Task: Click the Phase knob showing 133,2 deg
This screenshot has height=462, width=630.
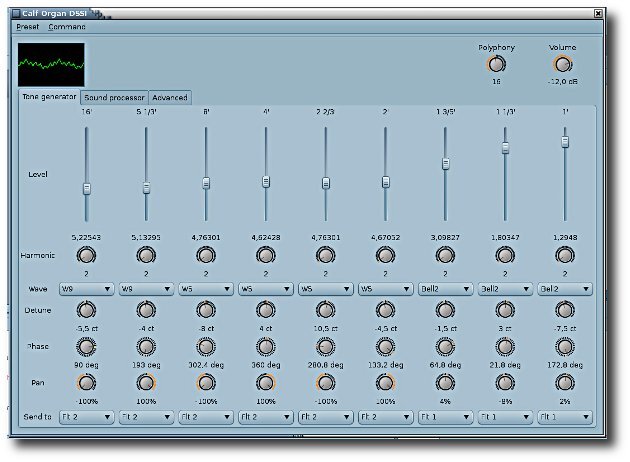Action: point(385,347)
